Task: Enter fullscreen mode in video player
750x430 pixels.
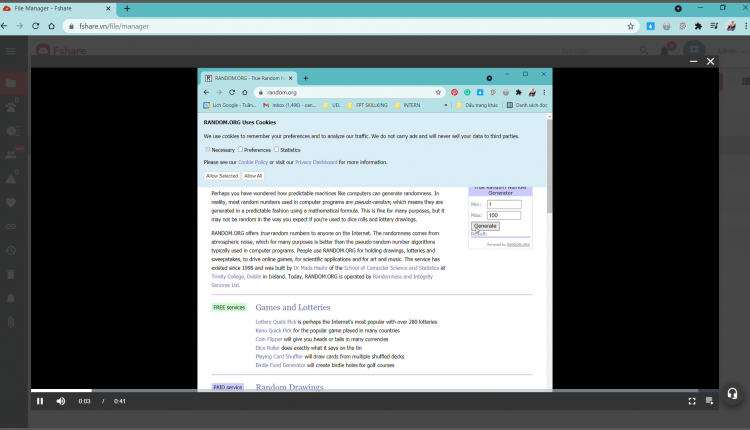Action: [692, 401]
